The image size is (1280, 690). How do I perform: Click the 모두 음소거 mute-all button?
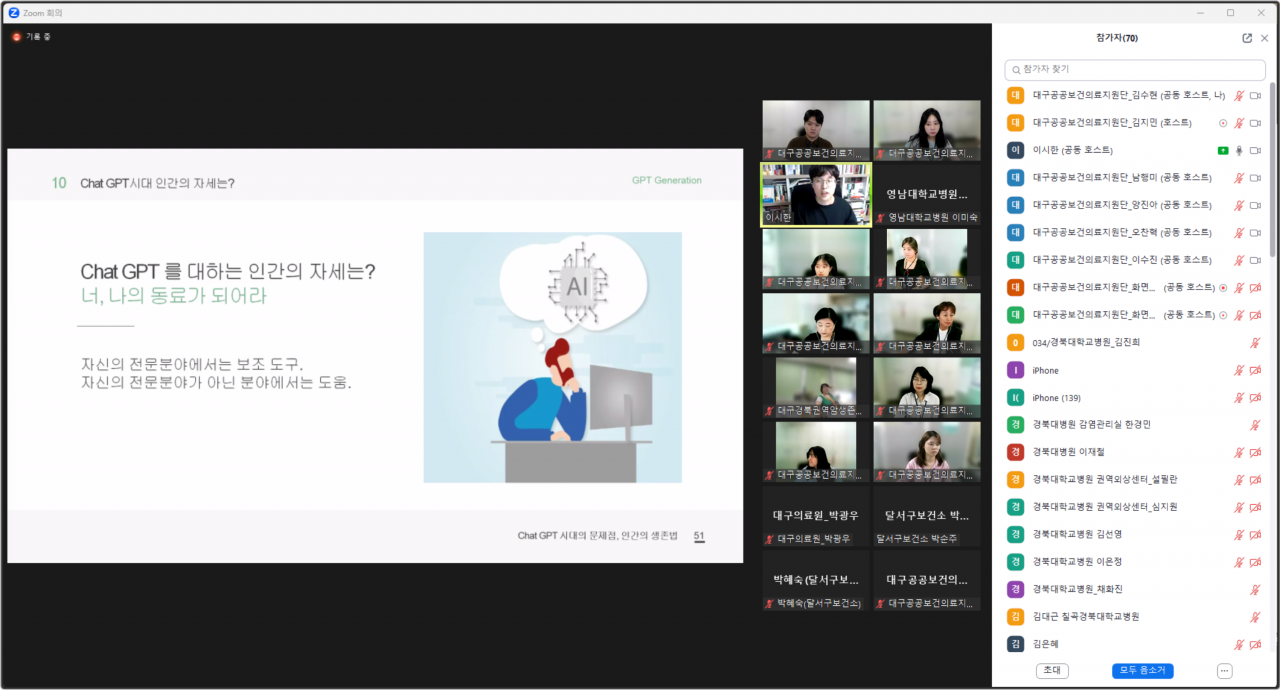(1142, 671)
